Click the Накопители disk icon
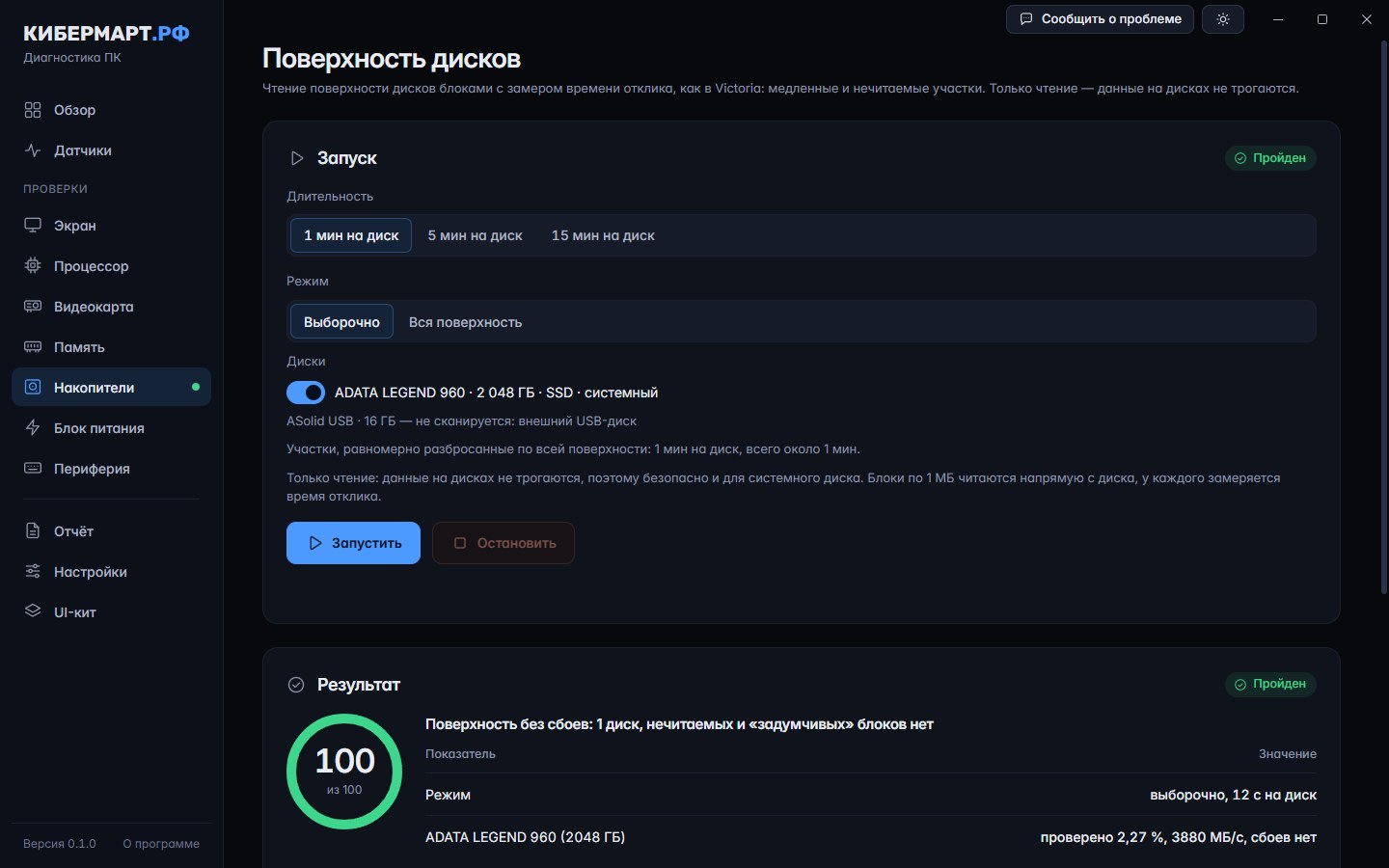Image resolution: width=1389 pixels, height=868 pixels. click(33, 388)
